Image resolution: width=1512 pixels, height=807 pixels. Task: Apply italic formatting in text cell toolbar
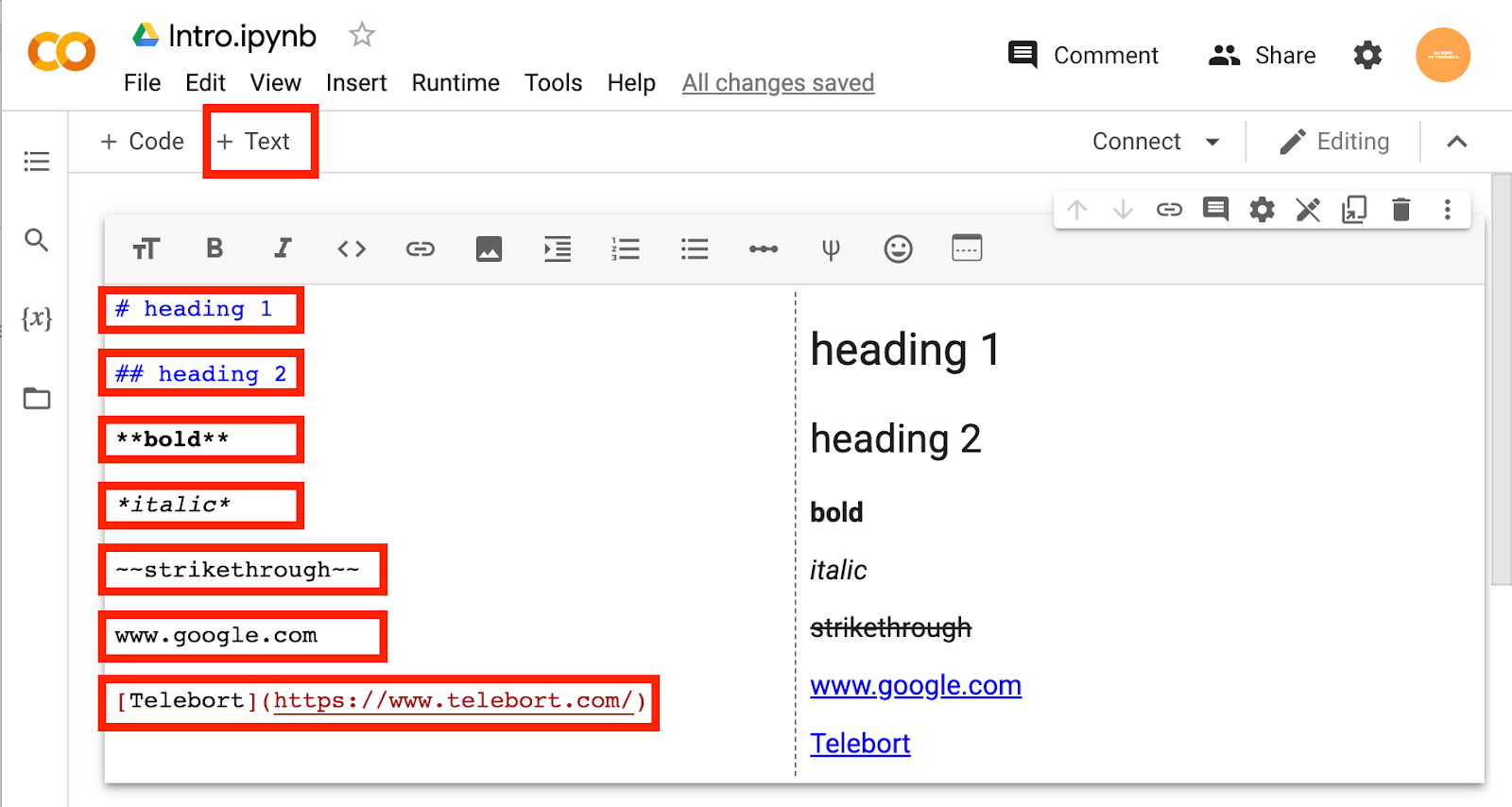pos(283,249)
